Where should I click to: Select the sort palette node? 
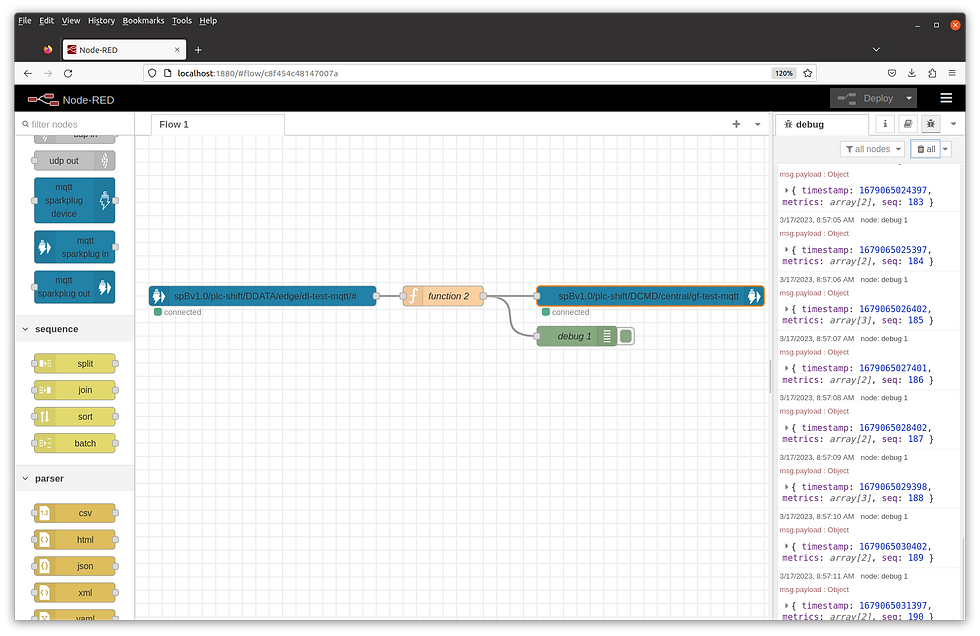click(74, 417)
